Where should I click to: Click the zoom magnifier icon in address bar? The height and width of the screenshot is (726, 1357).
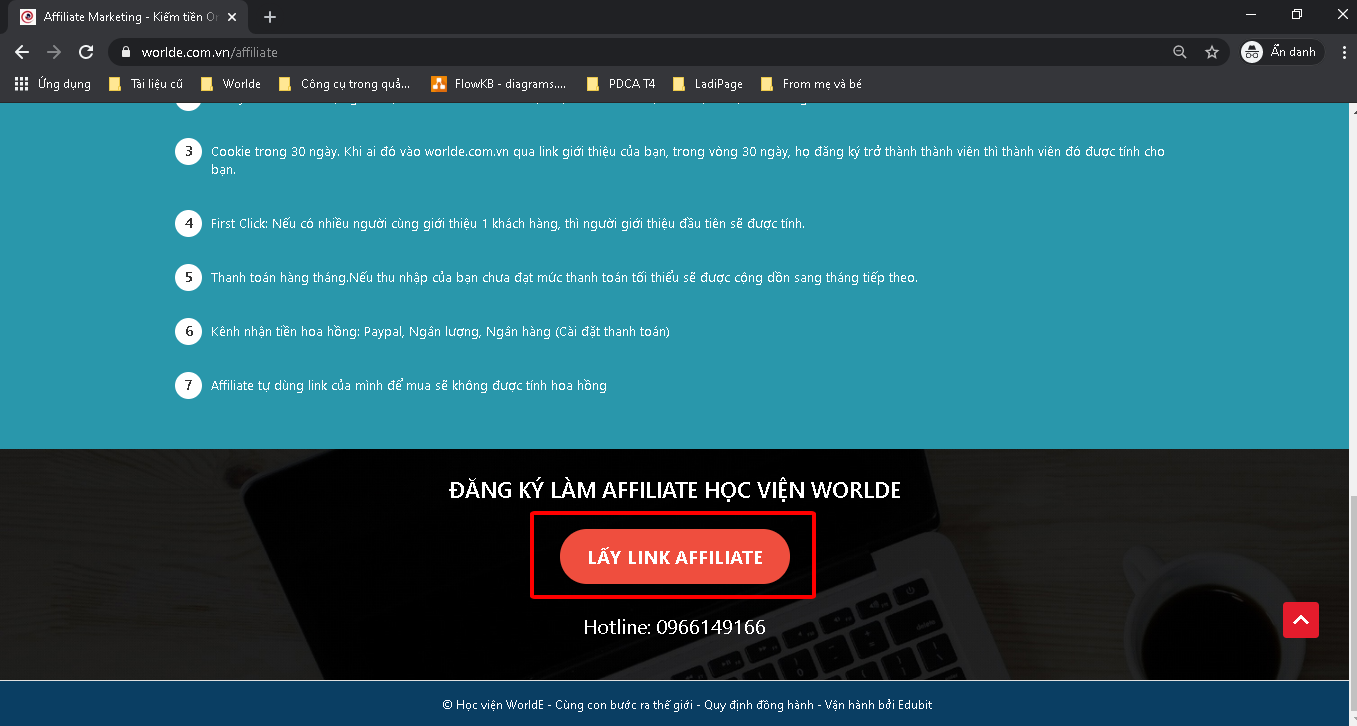tap(1180, 52)
